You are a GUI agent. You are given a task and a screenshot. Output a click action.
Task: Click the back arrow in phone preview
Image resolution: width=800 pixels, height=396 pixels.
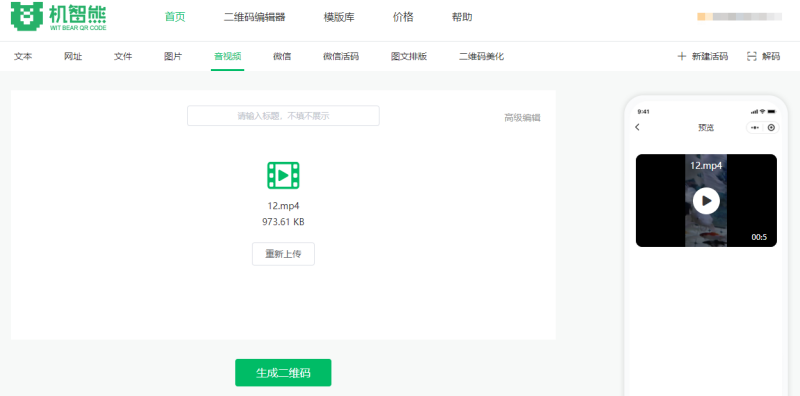(637, 128)
